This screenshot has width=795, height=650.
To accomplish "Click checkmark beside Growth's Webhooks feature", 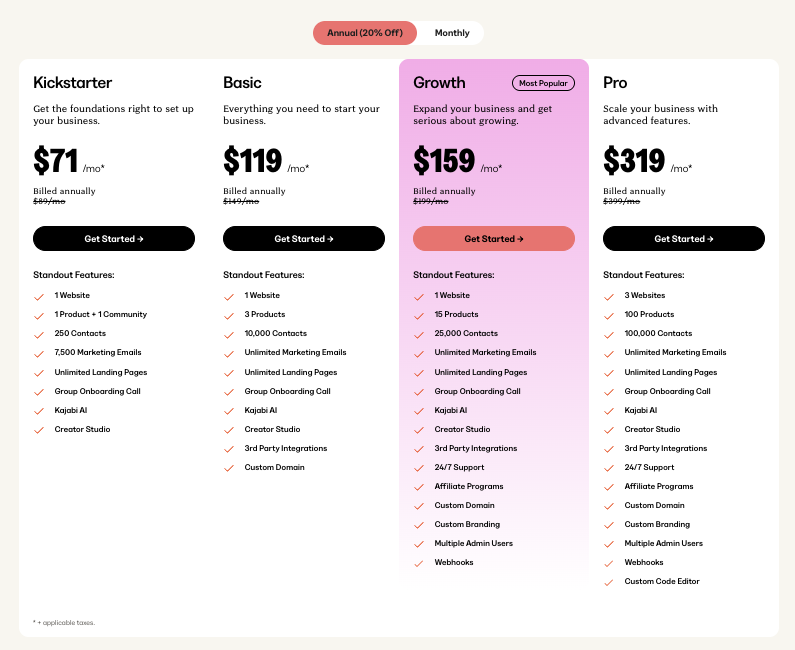I will click(x=419, y=563).
